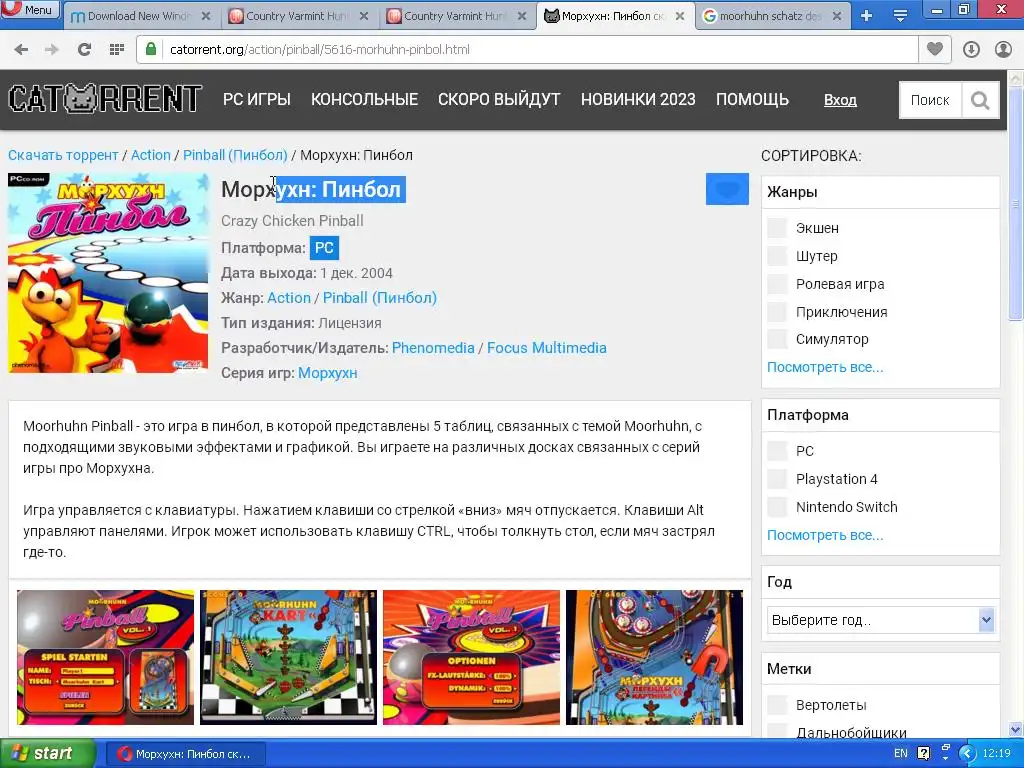This screenshot has height=768, width=1024.
Task: Open the Moorhuhn Kart table screenshot thumbnail
Action: [x=288, y=658]
